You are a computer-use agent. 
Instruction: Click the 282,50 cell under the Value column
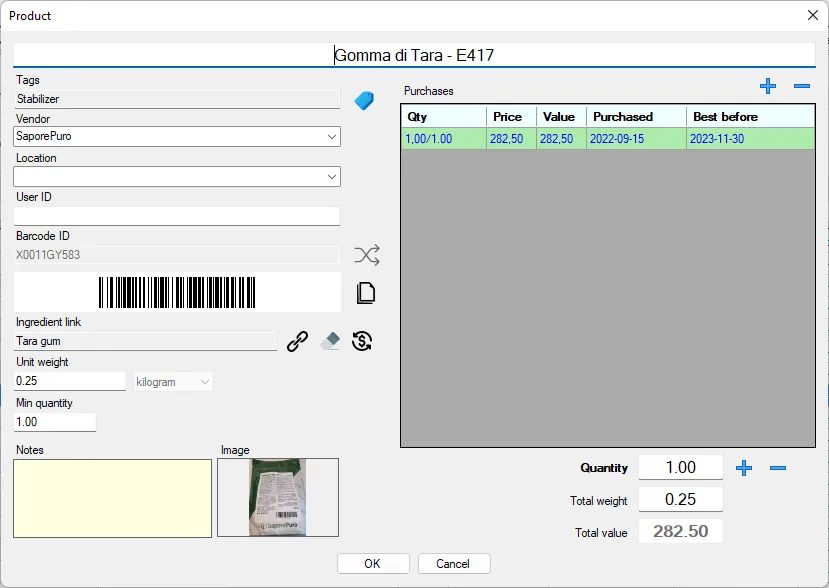[x=561, y=139]
